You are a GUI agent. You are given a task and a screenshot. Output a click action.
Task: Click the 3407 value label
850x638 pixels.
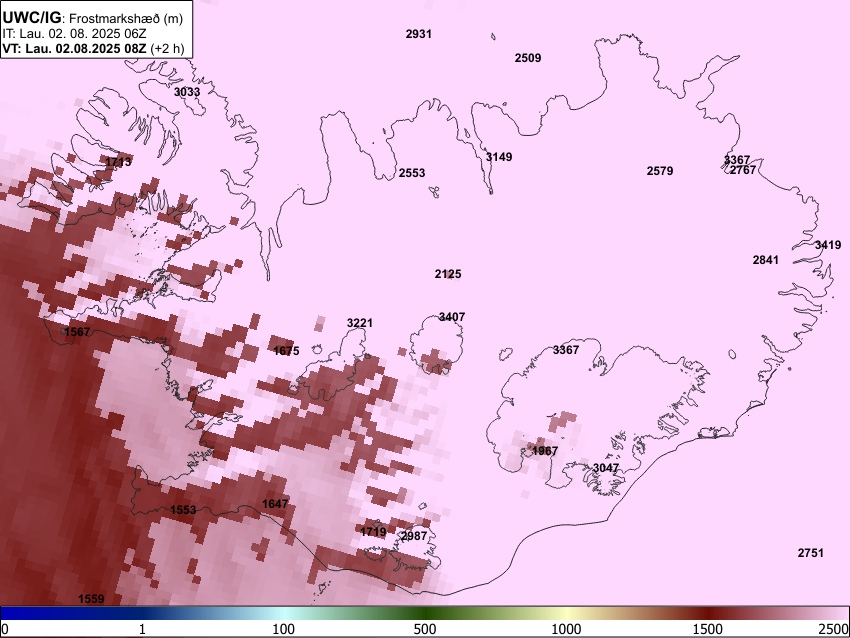coord(452,317)
